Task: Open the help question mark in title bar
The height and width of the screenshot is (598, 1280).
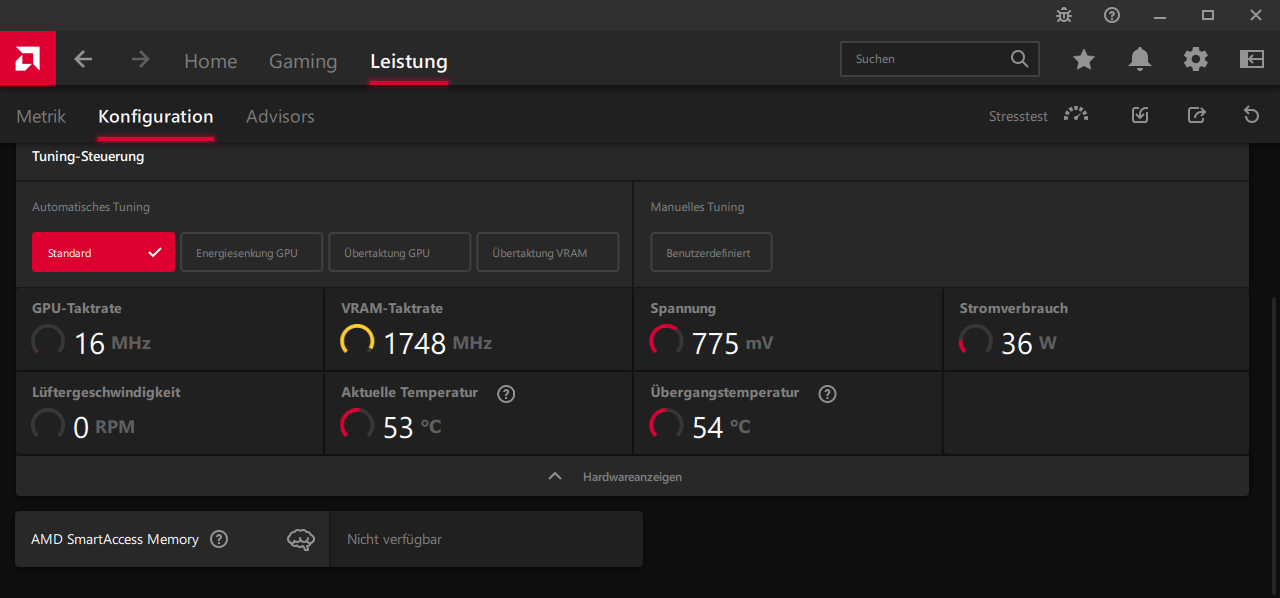Action: click(1112, 15)
